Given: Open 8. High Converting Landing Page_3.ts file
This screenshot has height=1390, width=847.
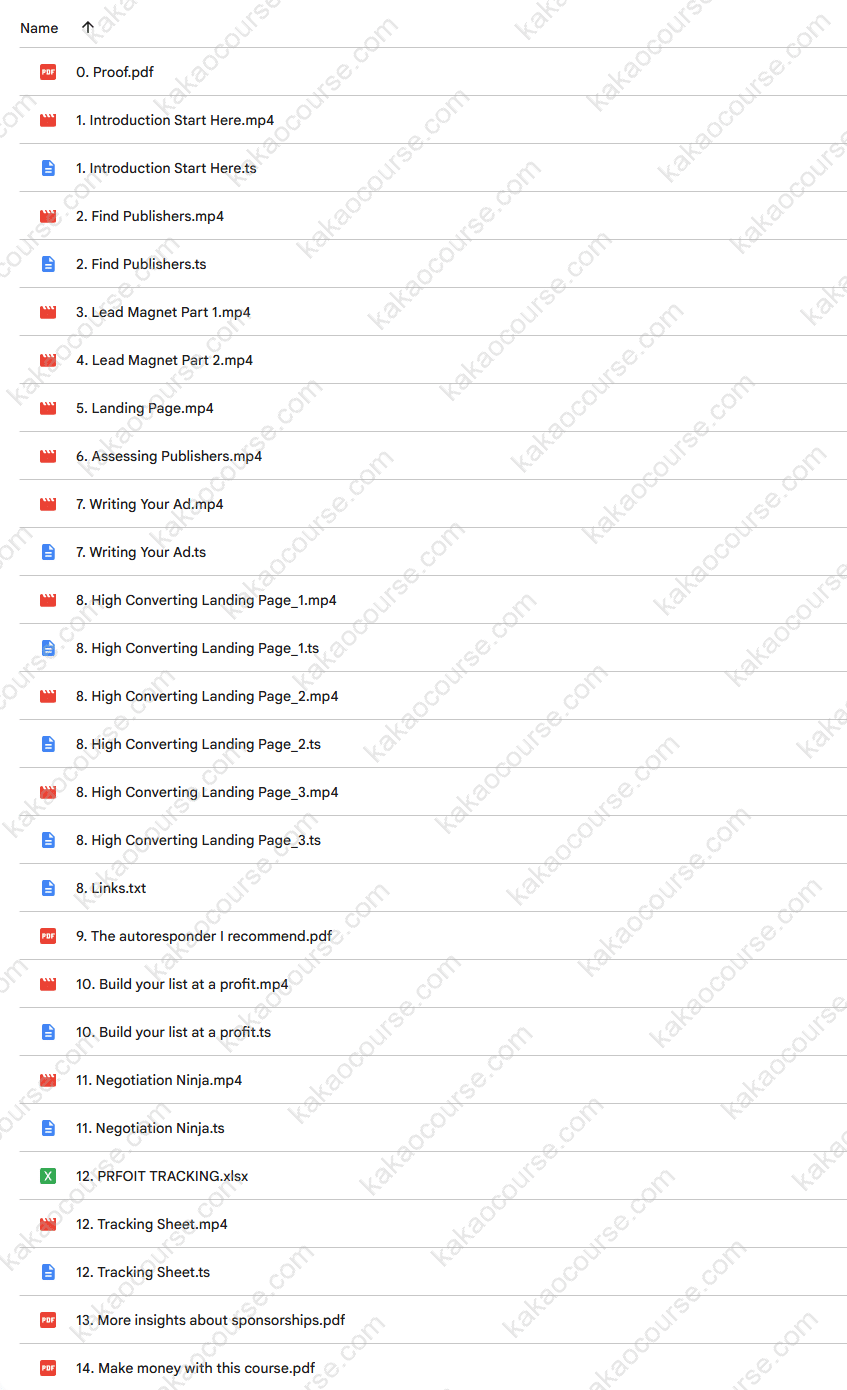Looking at the screenshot, I should coord(198,840).
